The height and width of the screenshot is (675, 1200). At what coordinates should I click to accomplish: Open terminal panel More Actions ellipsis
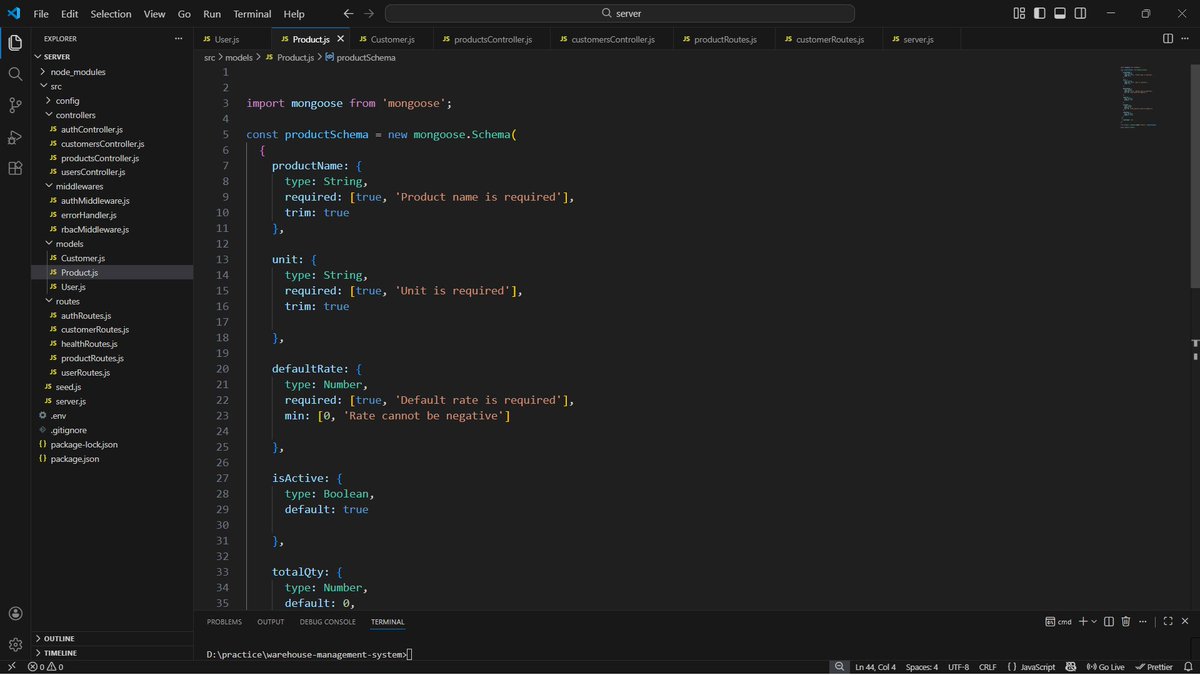point(1143,621)
